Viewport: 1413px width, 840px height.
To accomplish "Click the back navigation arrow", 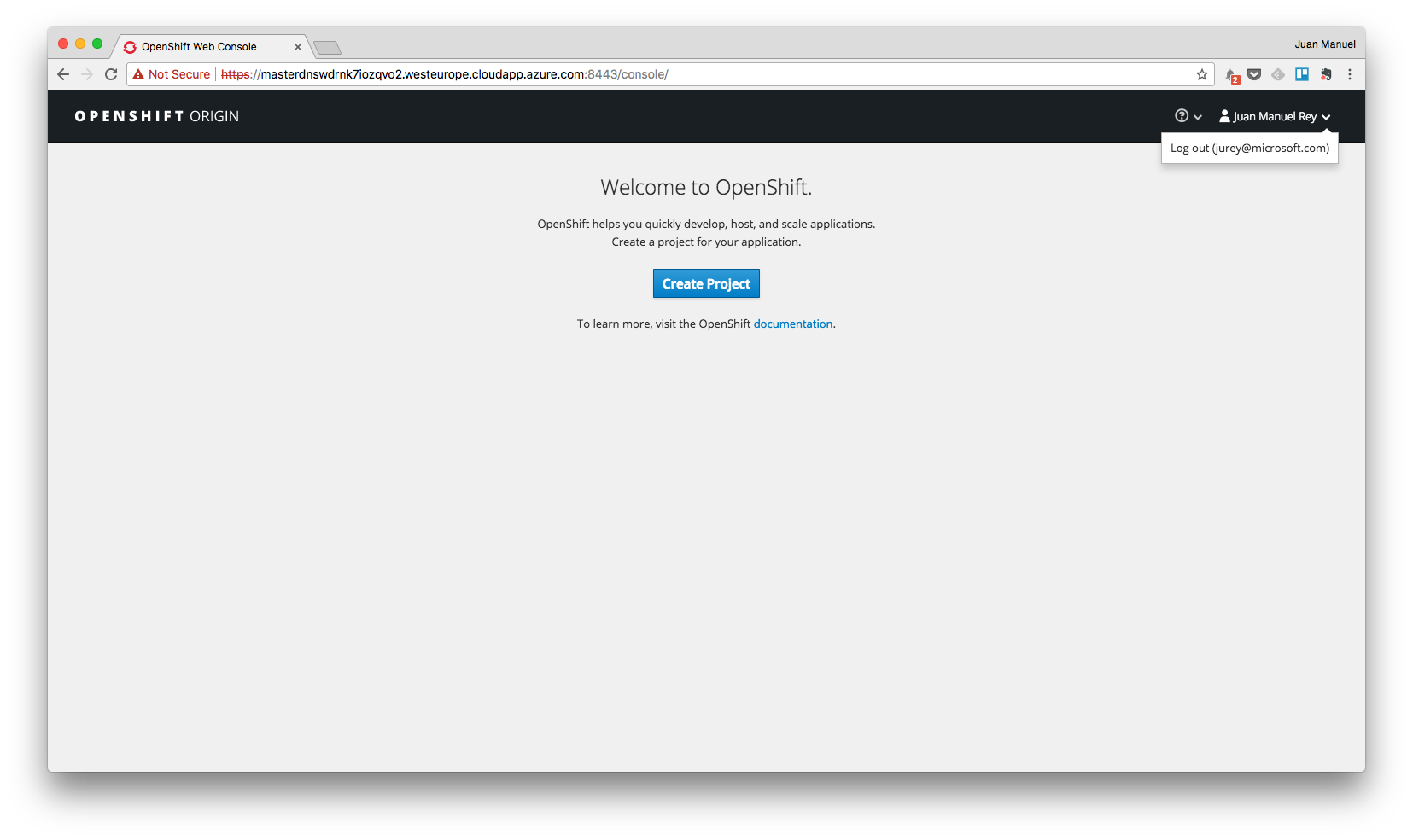I will [x=63, y=74].
